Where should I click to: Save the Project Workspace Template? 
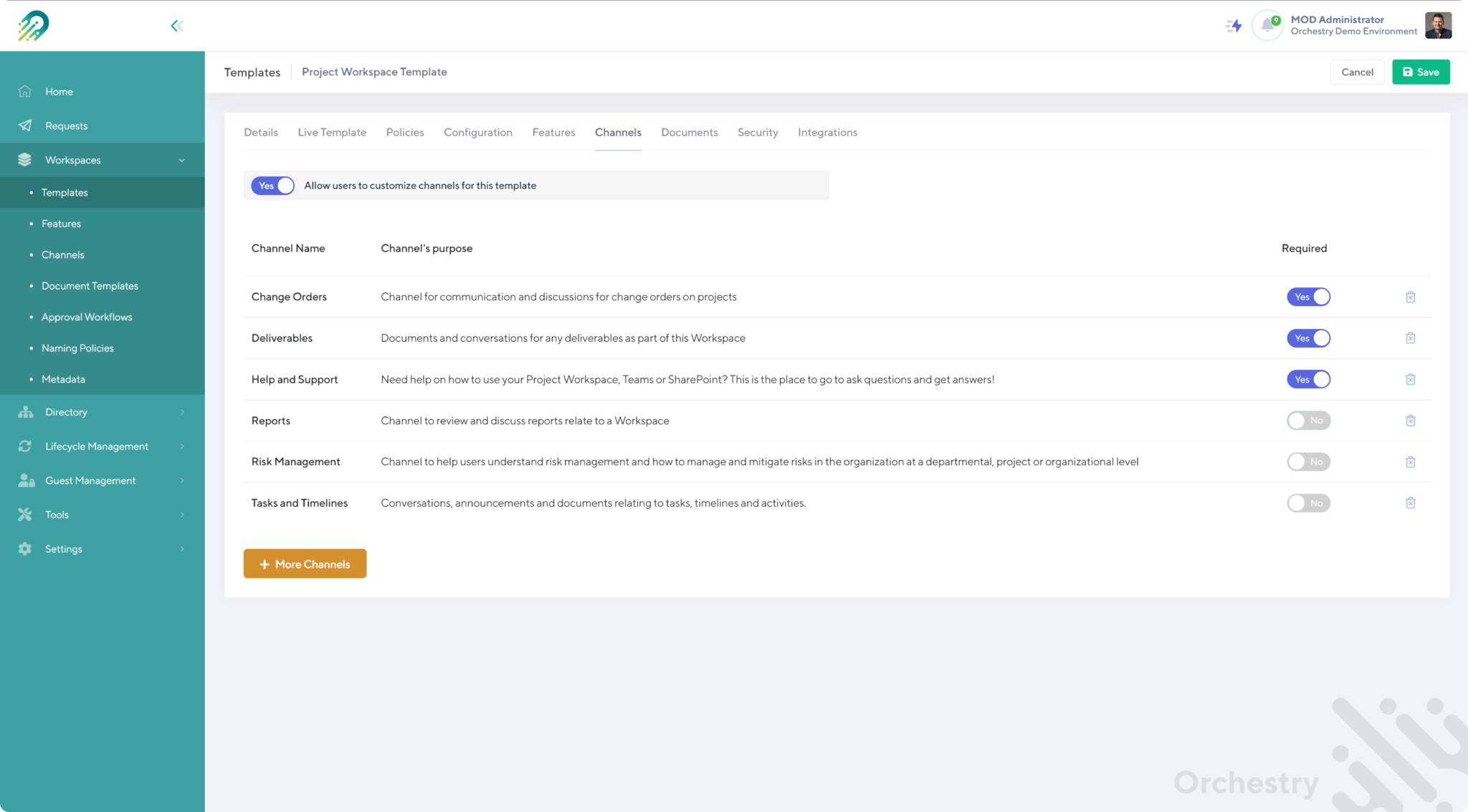click(1420, 72)
